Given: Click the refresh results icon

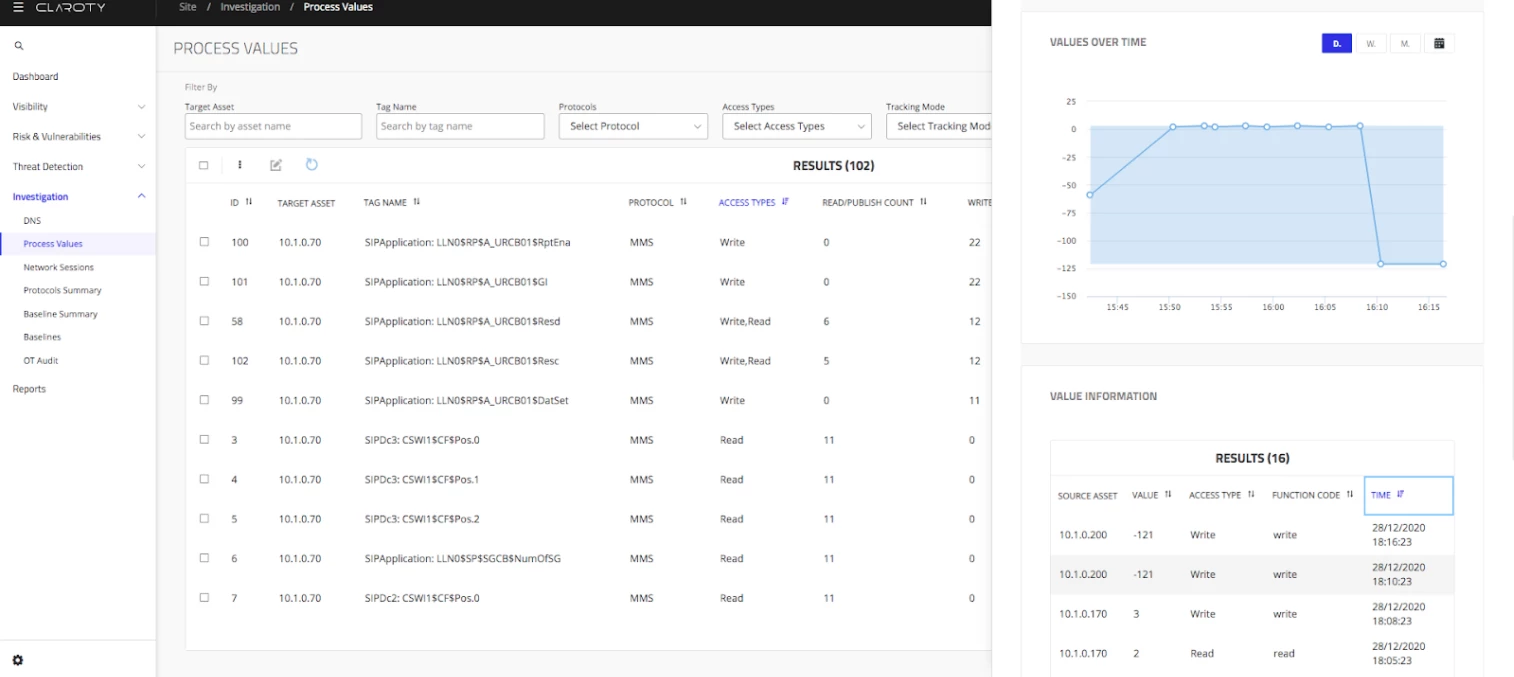Looking at the screenshot, I should (x=312, y=165).
